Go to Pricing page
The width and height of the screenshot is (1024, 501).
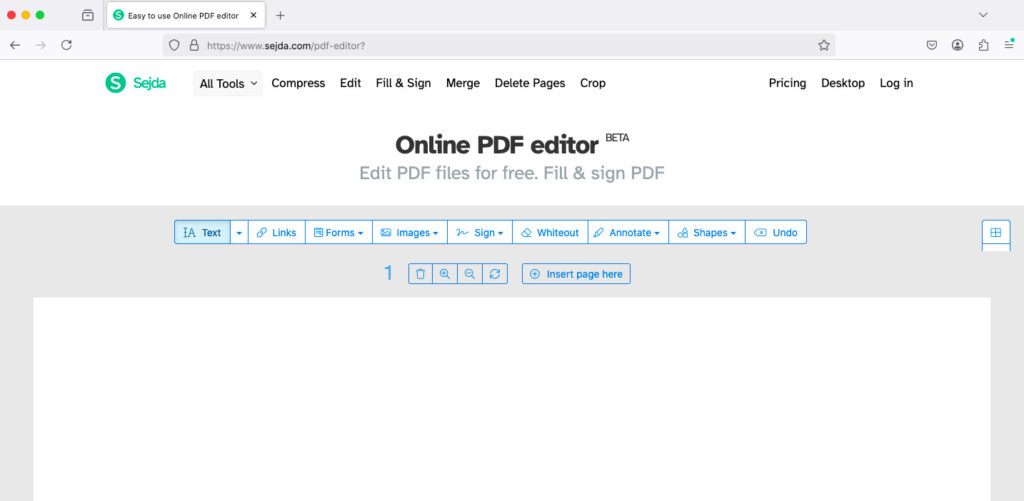[787, 83]
